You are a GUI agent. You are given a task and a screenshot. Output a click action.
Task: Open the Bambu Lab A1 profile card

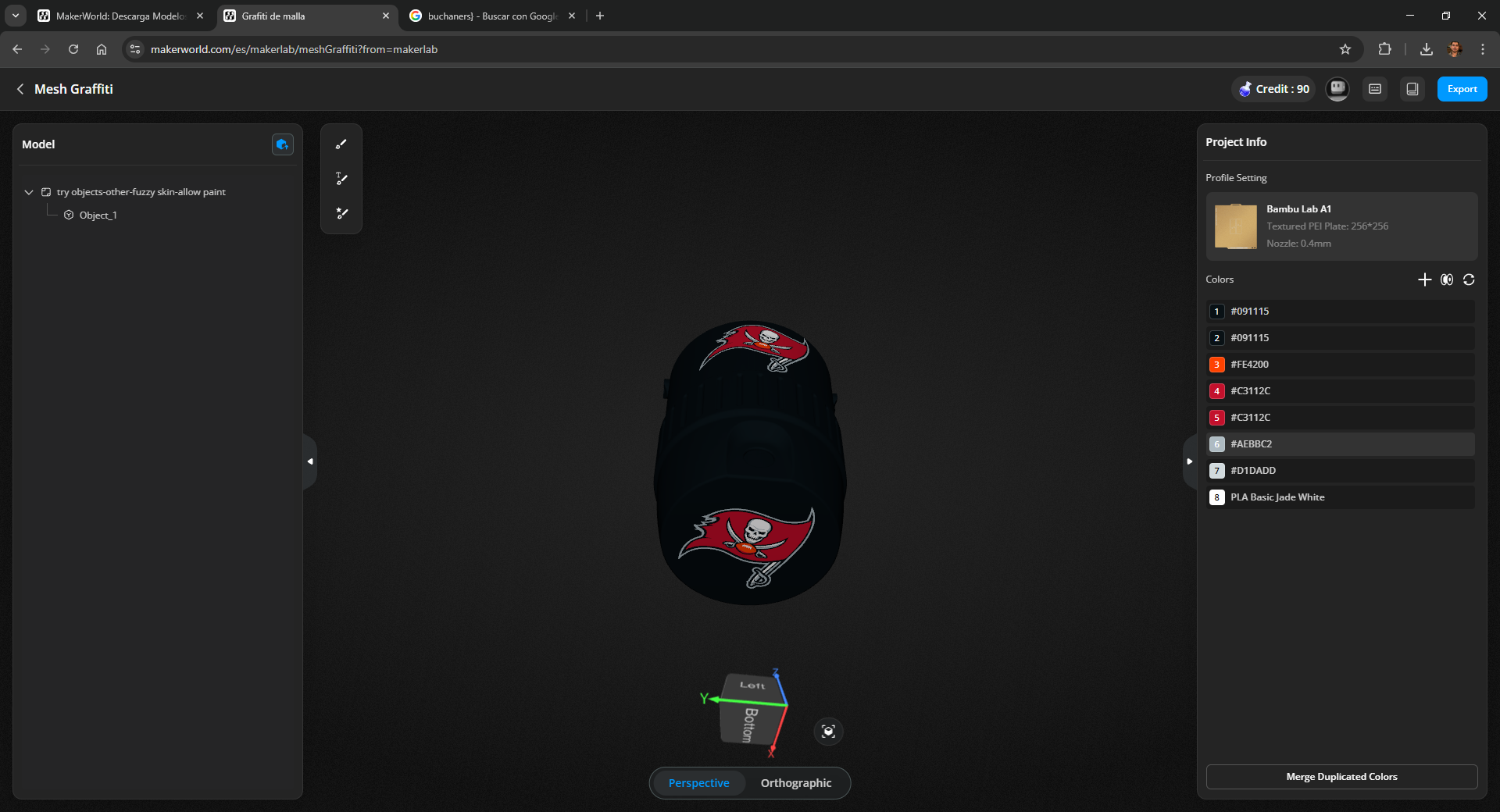tap(1341, 226)
